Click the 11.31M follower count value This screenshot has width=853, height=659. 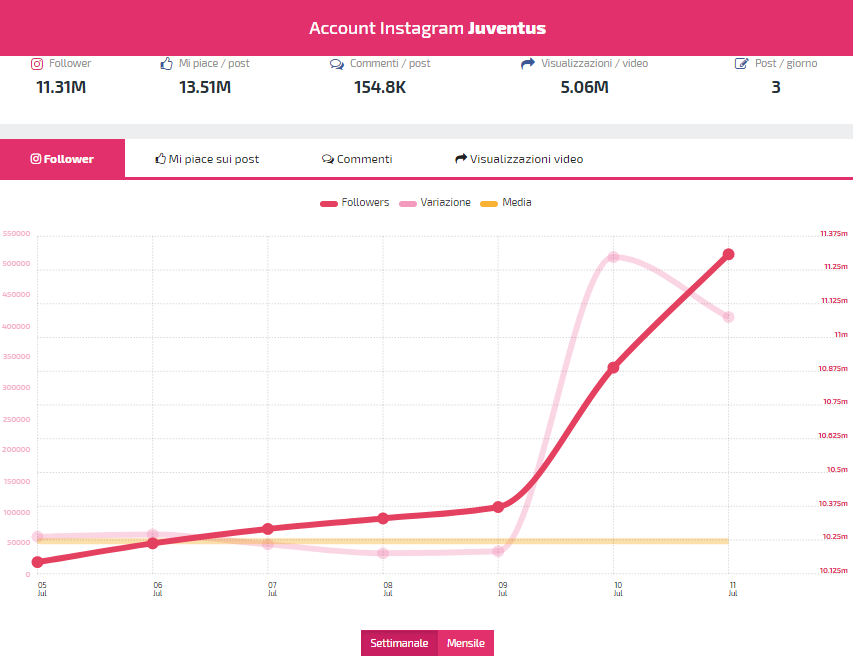tap(61, 87)
